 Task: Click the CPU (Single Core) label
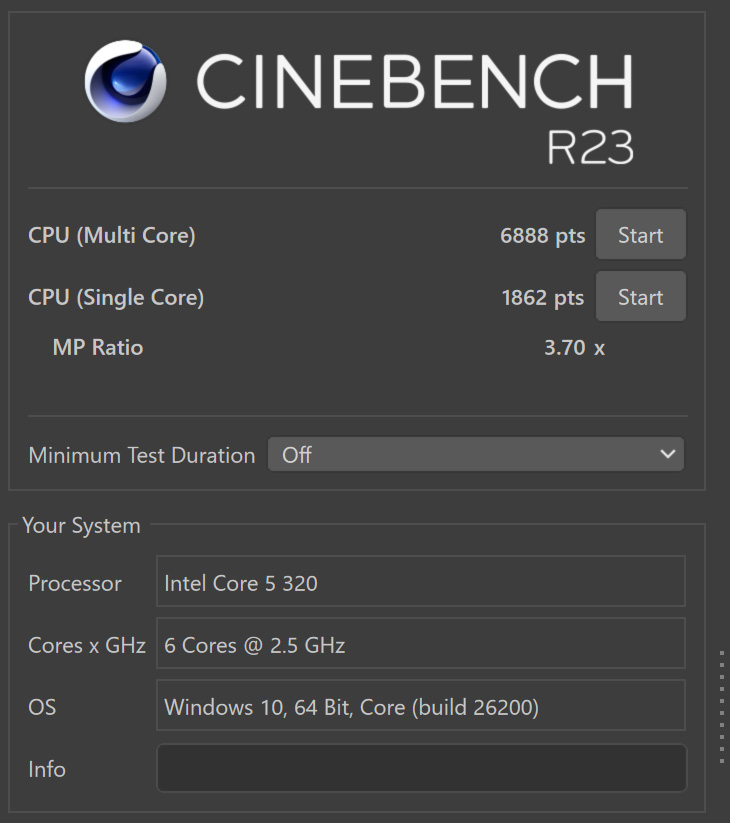(x=116, y=297)
